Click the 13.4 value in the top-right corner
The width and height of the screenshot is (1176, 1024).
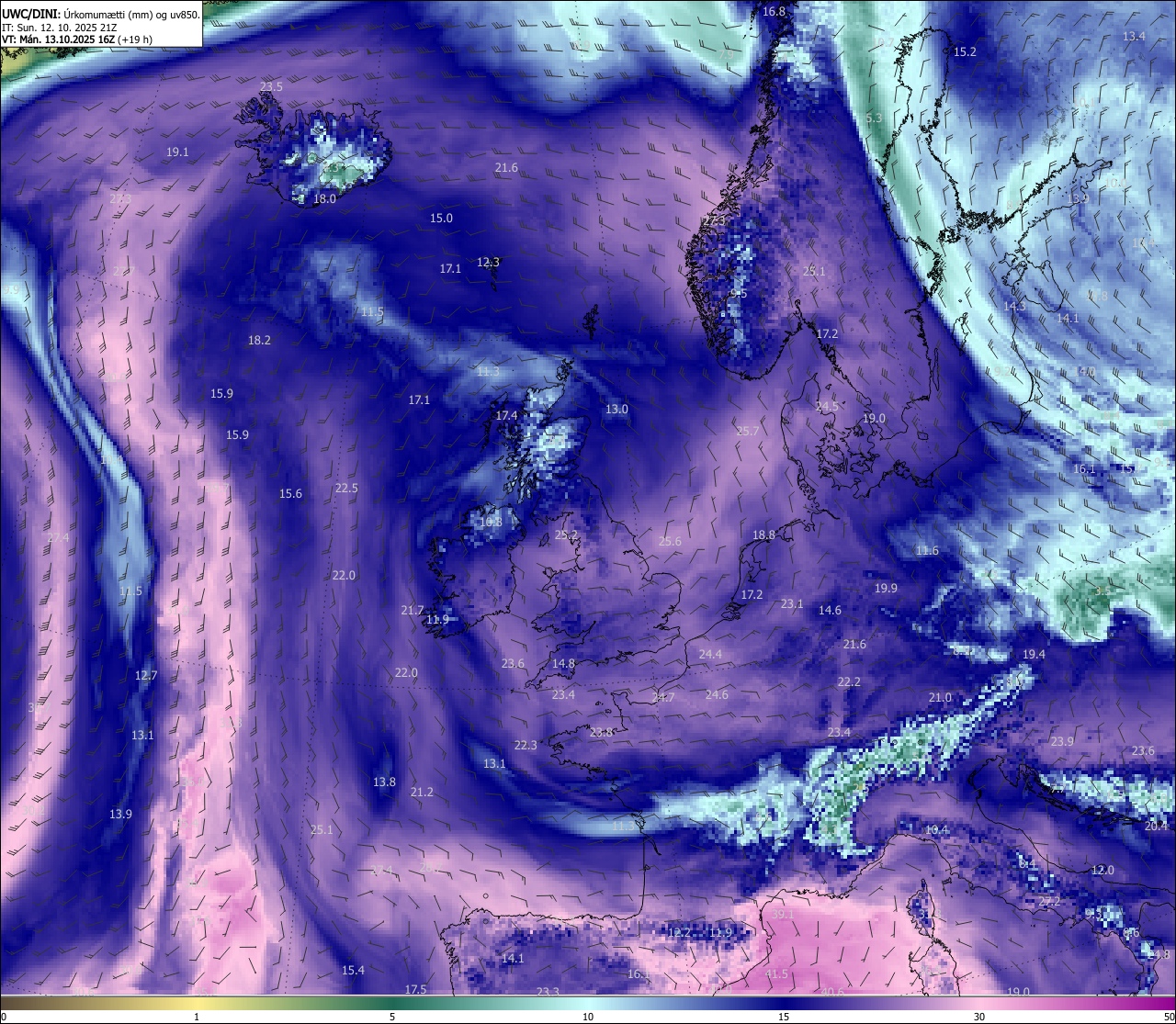(x=1134, y=37)
